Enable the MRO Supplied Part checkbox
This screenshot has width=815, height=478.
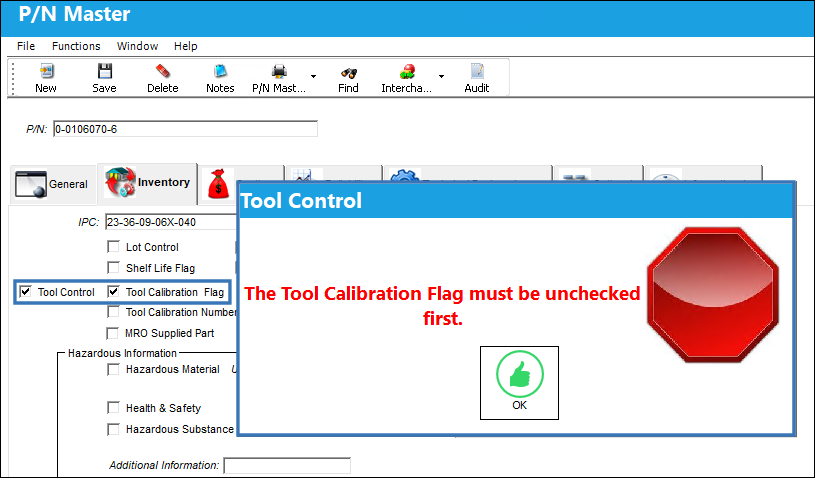click(112, 333)
